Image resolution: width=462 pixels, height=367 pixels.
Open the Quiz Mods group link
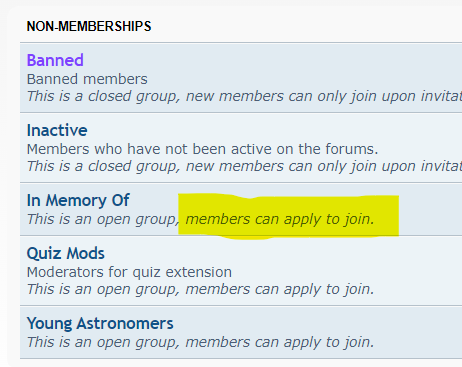point(66,254)
